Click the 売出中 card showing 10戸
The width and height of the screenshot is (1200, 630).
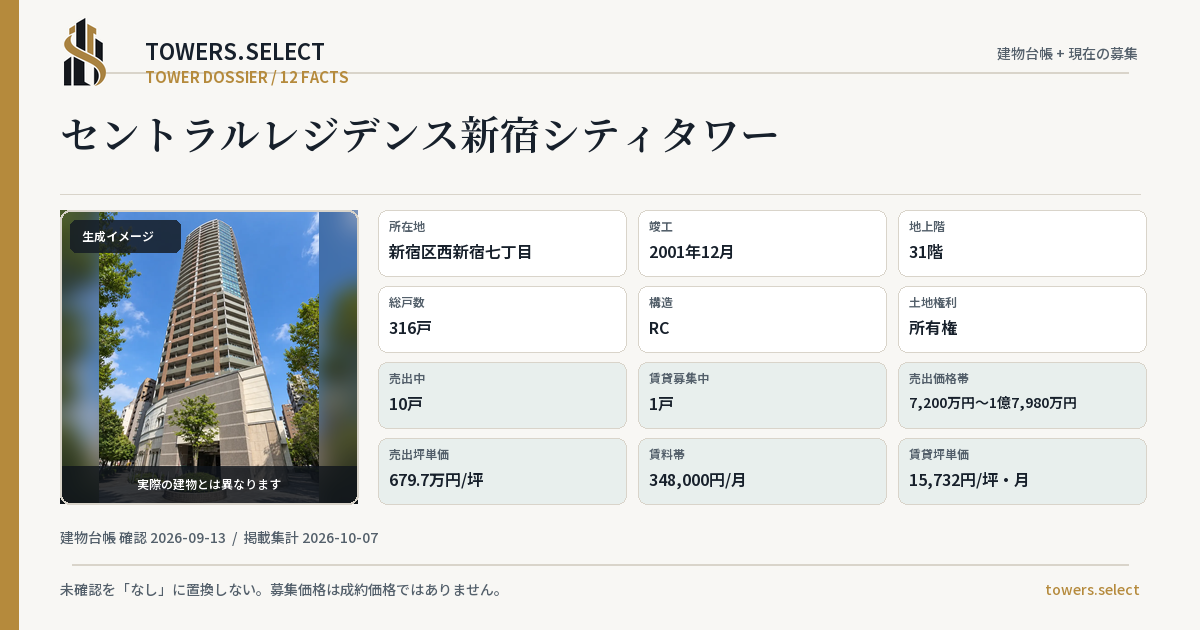(x=502, y=395)
